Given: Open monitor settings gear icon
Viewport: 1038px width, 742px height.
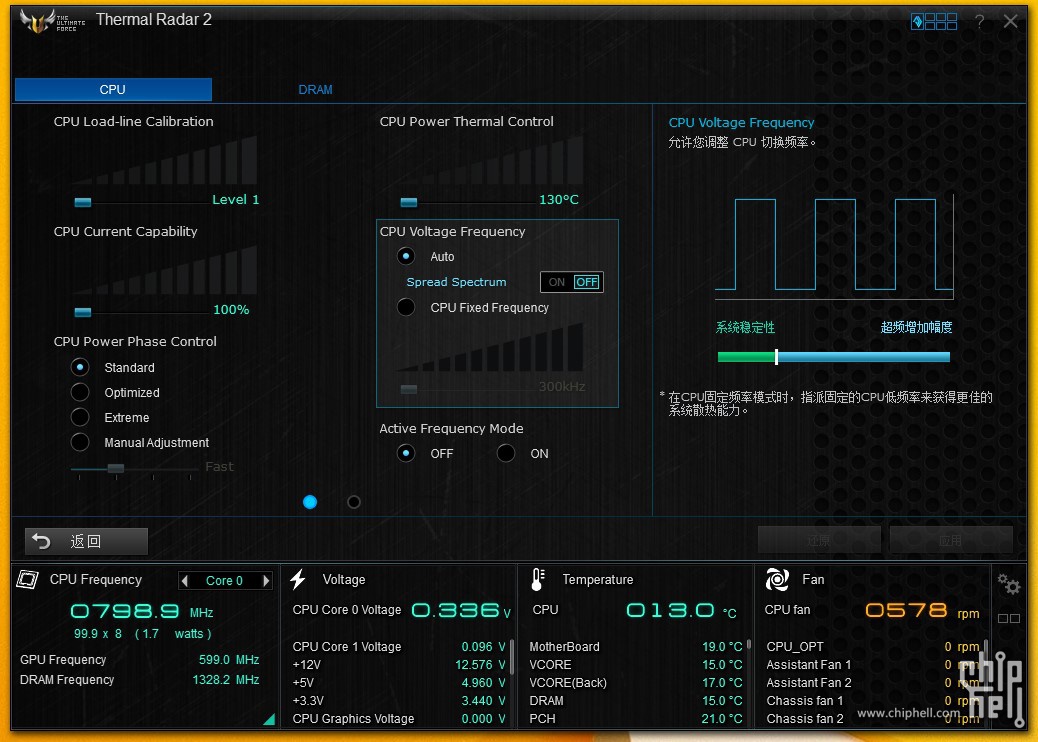Looking at the screenshot, I should point(1009,584).
